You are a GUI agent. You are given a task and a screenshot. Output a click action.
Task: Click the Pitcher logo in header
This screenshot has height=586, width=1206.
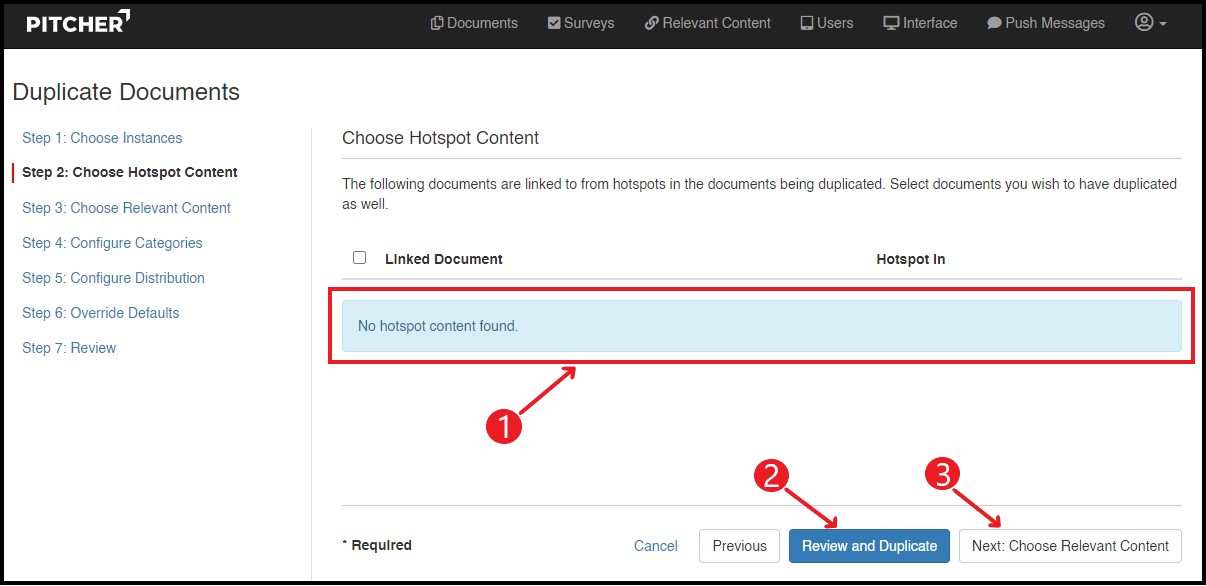(78, 23)
